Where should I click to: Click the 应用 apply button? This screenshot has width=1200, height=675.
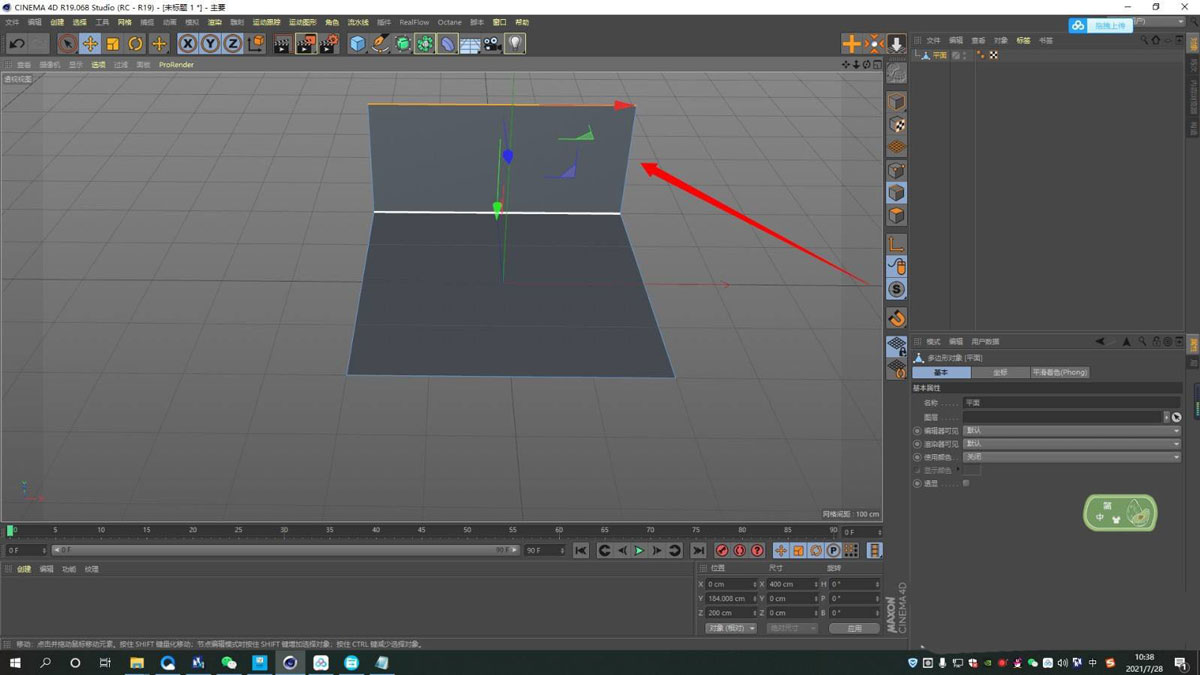[x=855, y=627]
